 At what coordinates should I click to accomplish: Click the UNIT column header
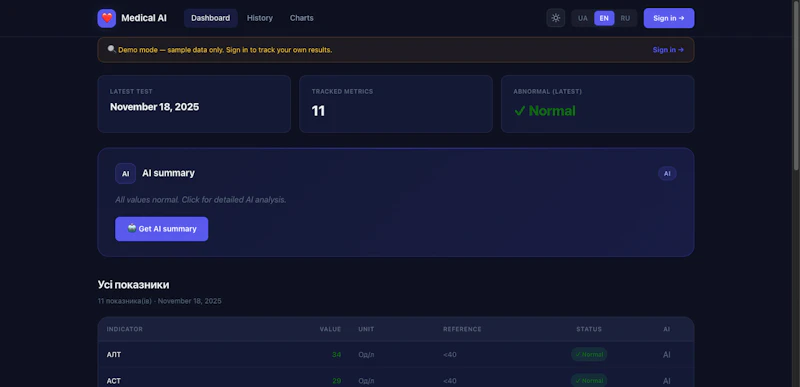click(366, 329)
